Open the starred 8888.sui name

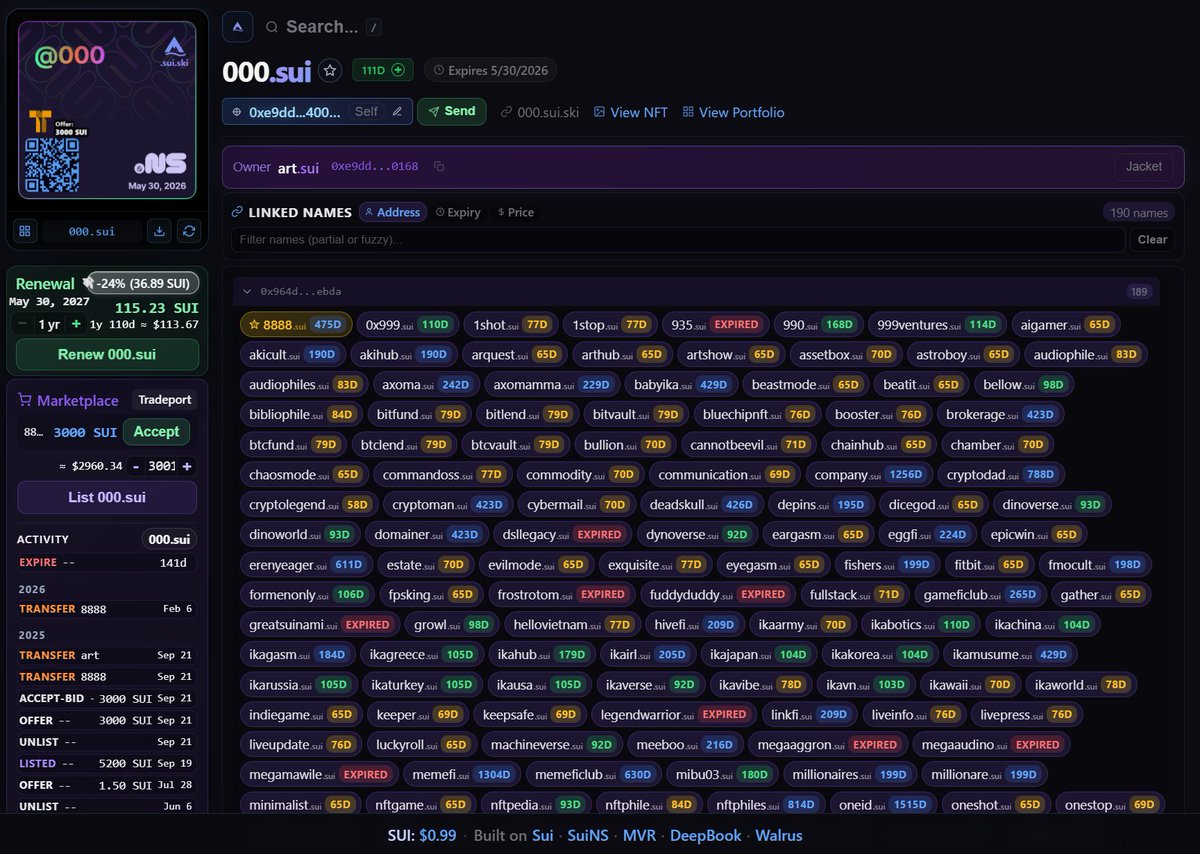coord(296,324)
